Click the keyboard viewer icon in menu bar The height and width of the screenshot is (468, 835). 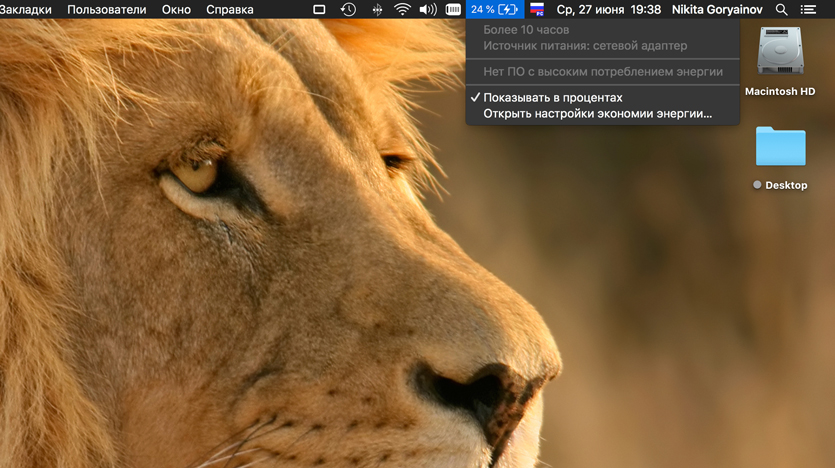[453, 9]
